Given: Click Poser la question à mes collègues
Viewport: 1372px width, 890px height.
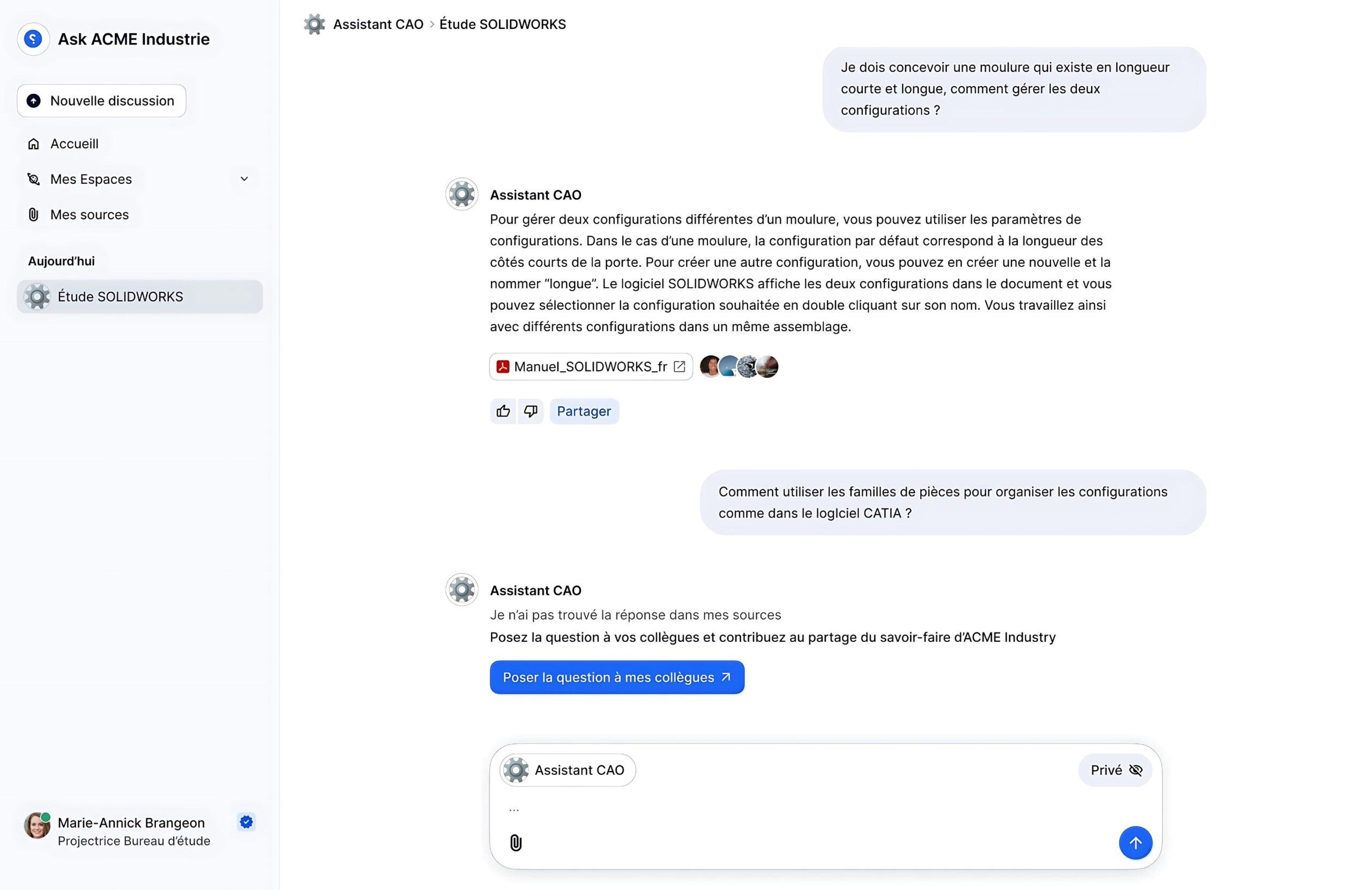Looking at the screenshot, I should point(616,677).
